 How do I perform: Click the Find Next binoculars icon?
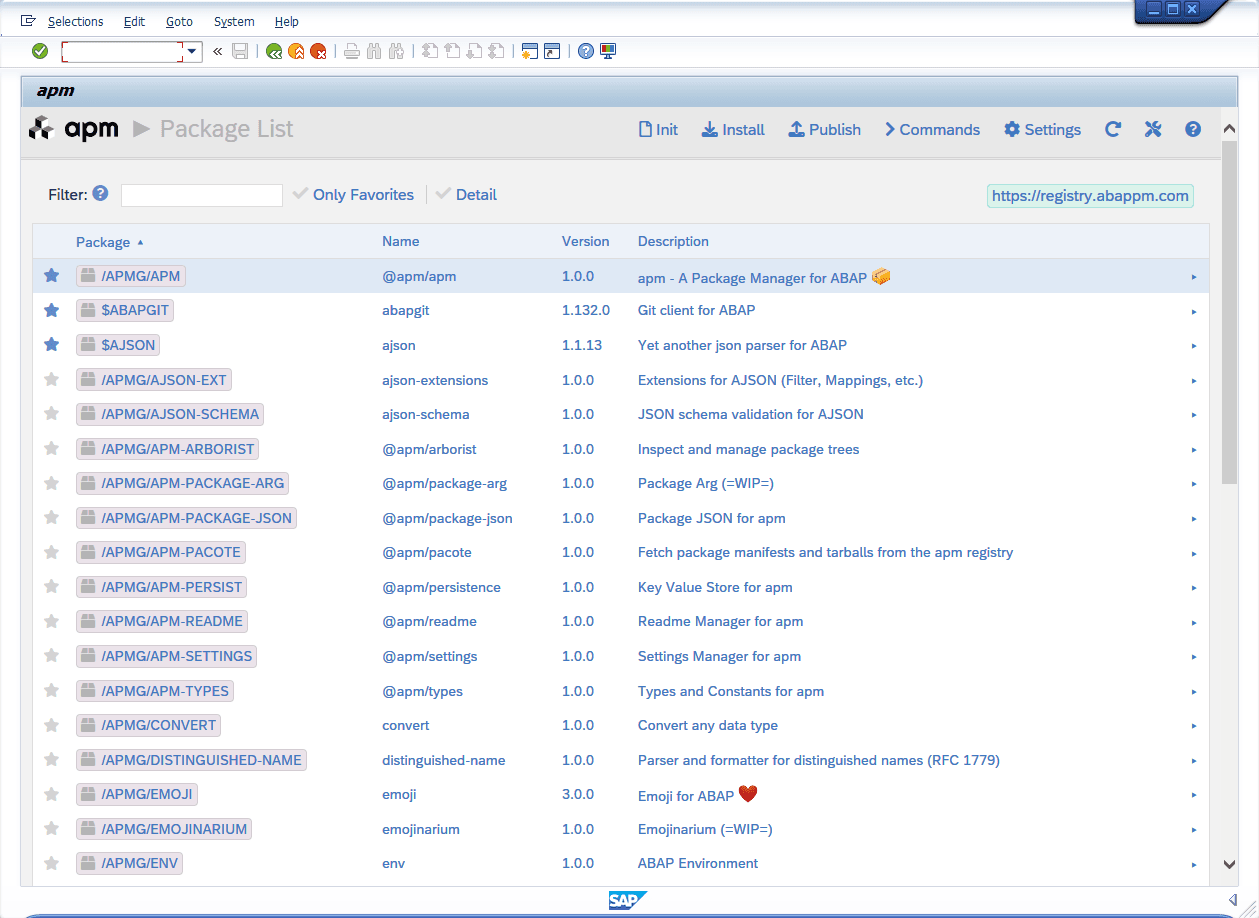(396, 51)
